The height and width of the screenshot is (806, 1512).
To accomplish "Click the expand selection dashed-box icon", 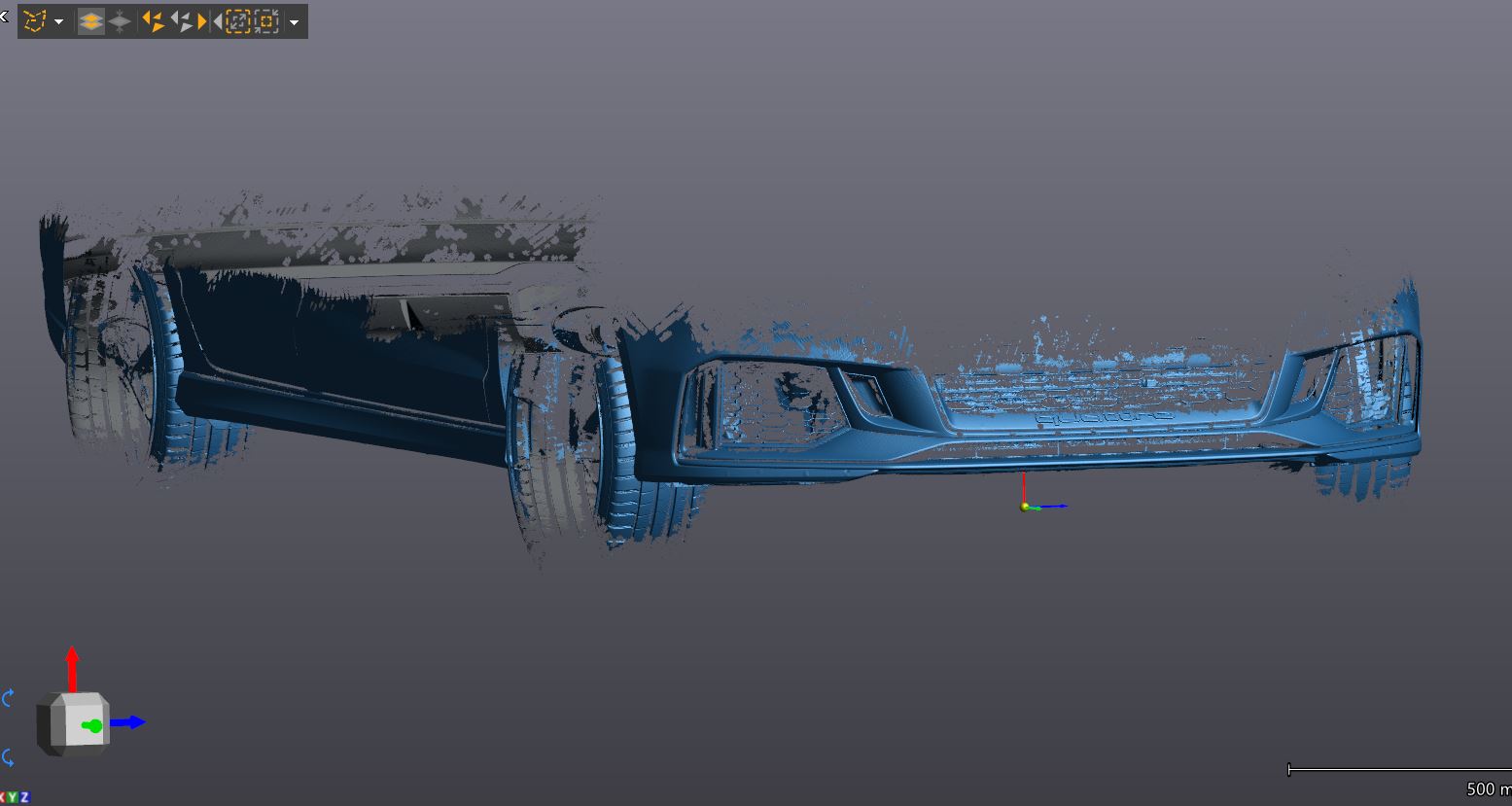I will coord(238,20).
